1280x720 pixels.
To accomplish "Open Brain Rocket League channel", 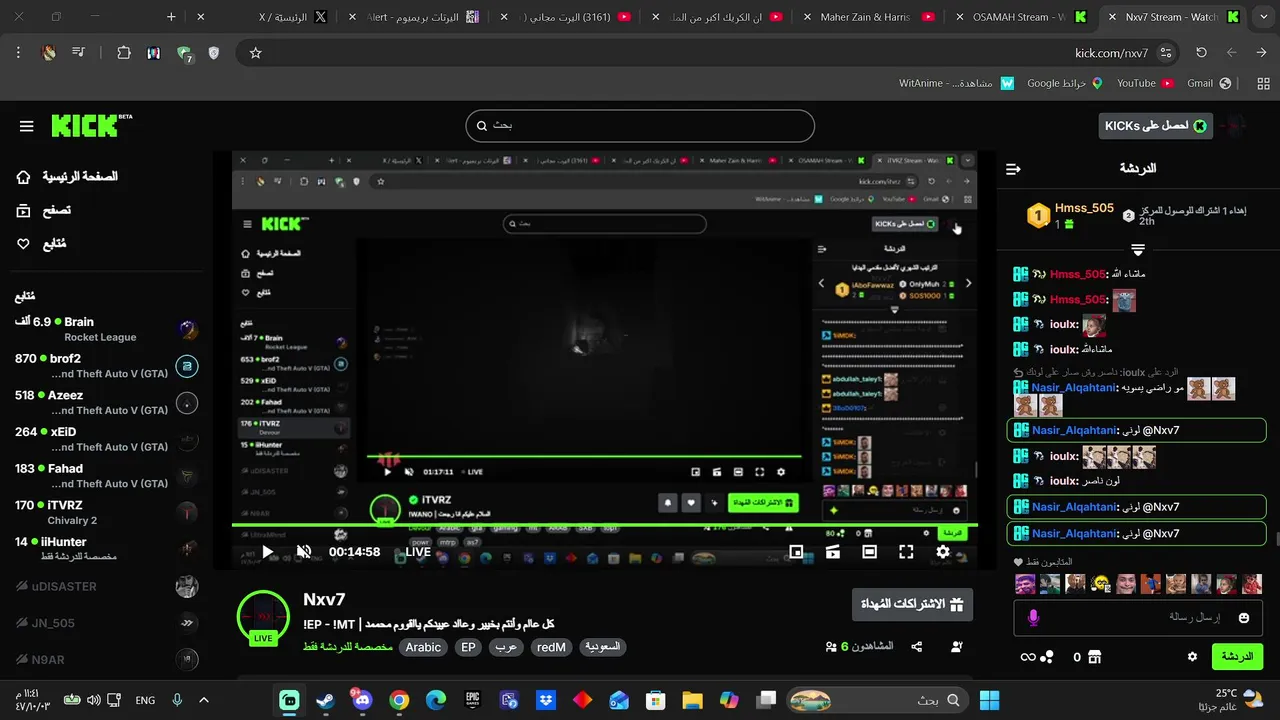I will (106, 329).
